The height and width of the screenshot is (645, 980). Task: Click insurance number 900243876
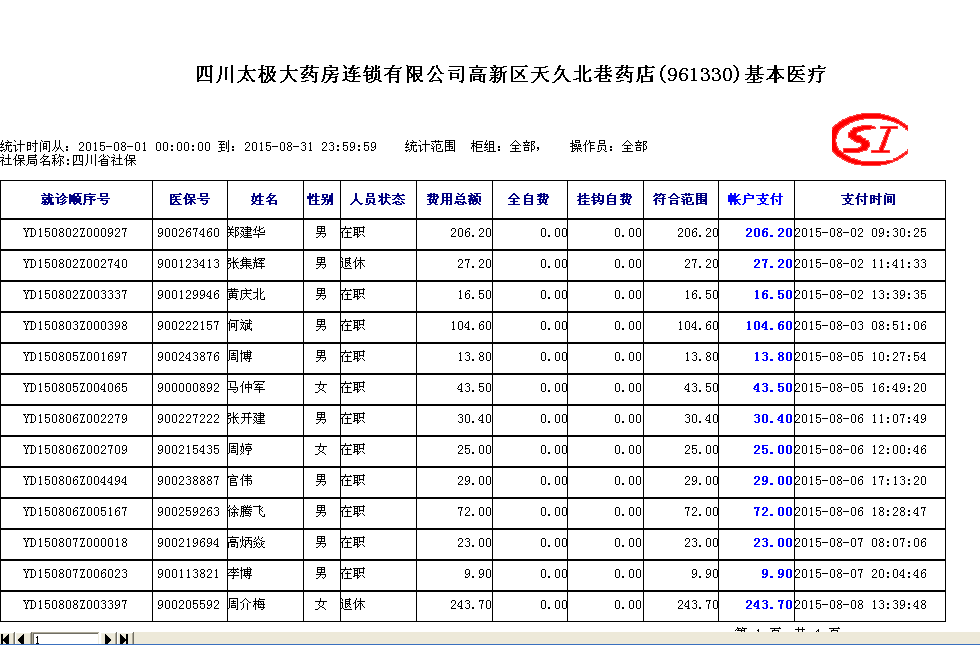189,357
